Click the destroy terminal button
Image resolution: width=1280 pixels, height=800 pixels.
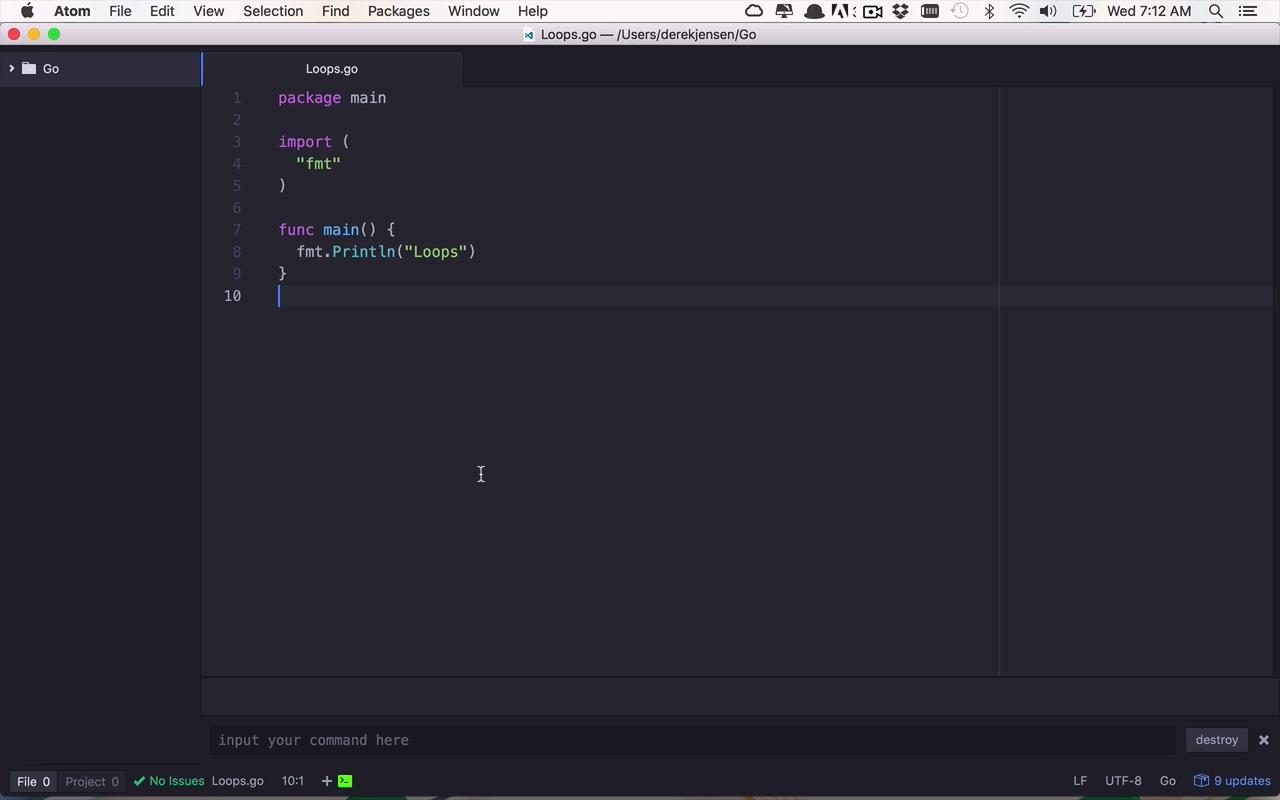pyautogui.click(x=1217, y=740)
